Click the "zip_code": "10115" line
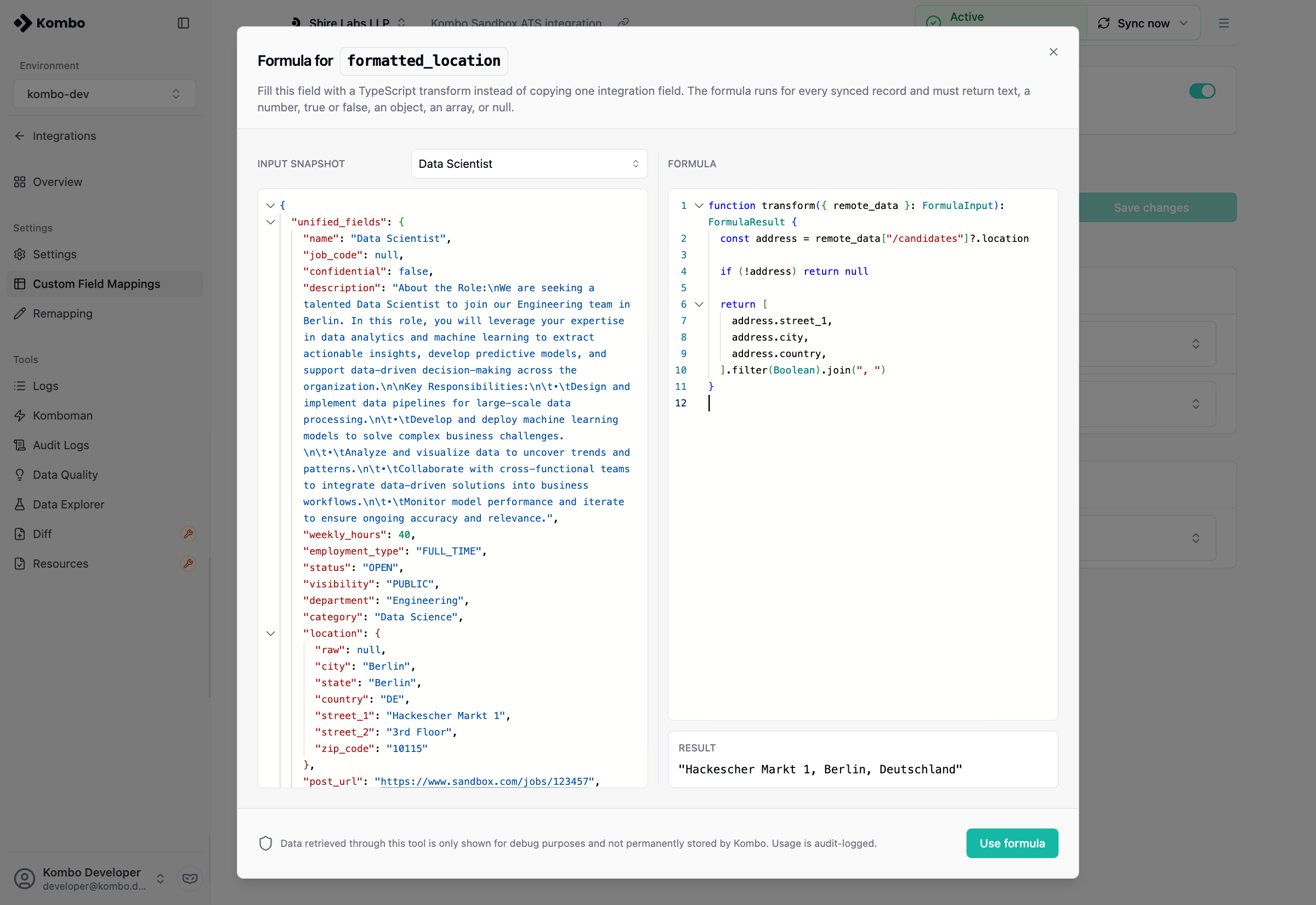The image size is (1316, 905). (371, 748)
